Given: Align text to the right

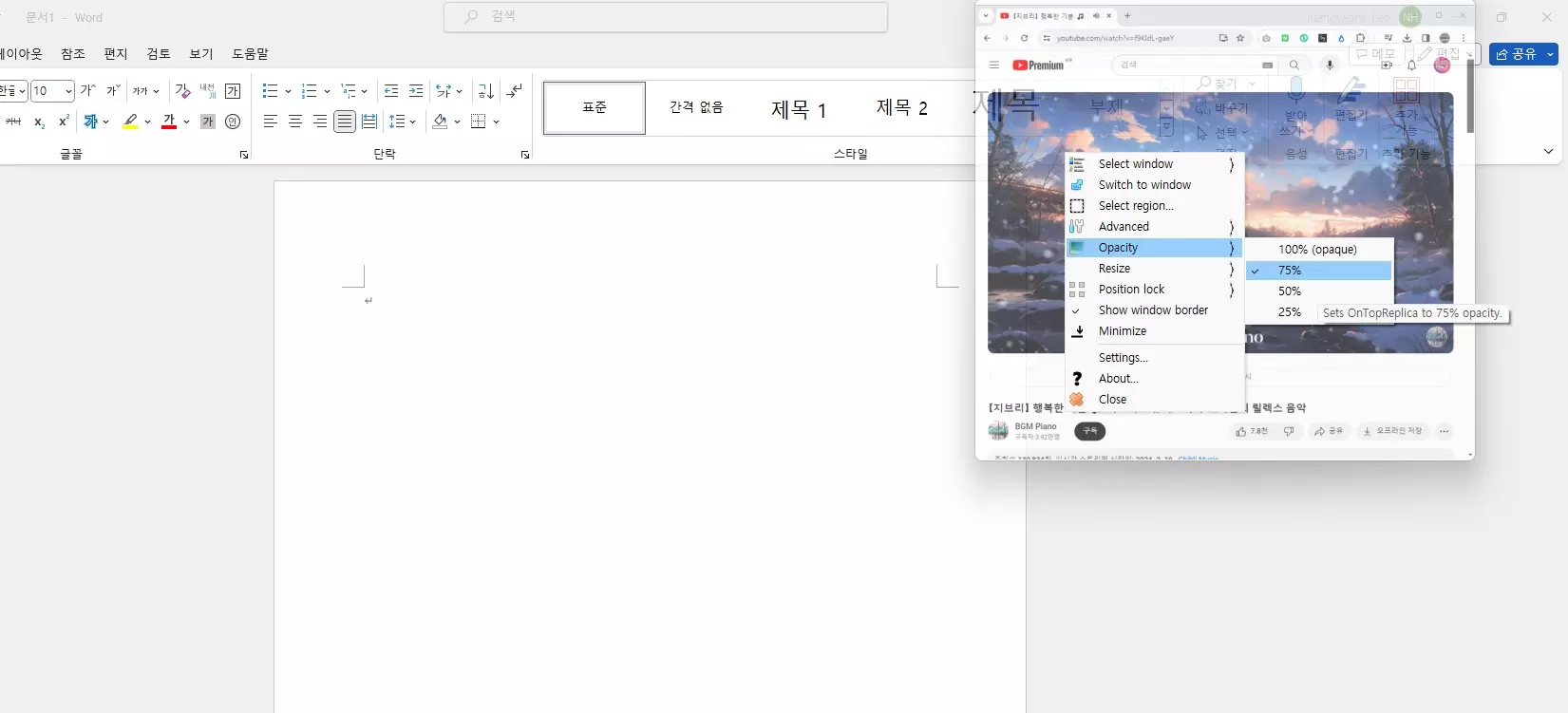Looking at the screenshot, I should tap(320, 122).
